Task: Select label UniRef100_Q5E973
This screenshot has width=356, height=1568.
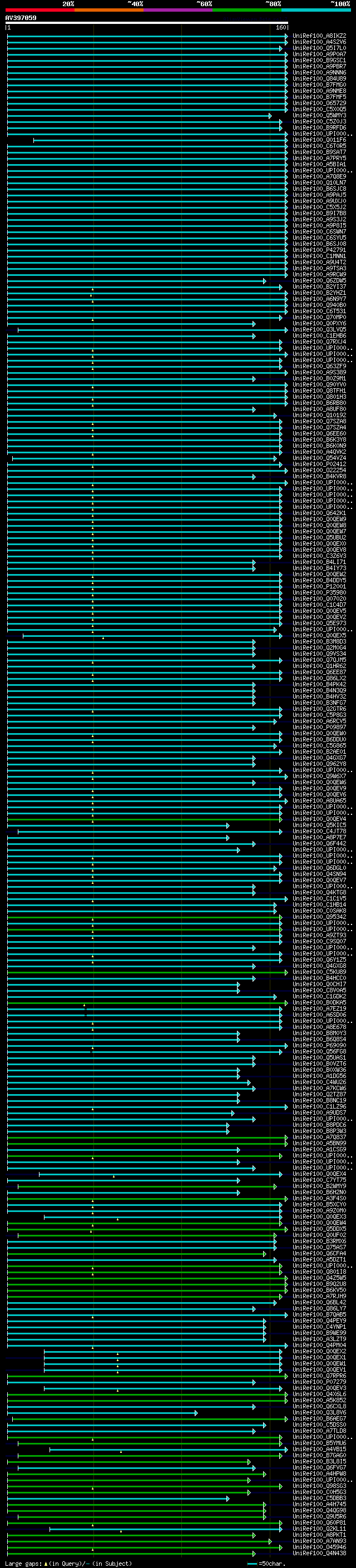Action: tap(319, 624)
